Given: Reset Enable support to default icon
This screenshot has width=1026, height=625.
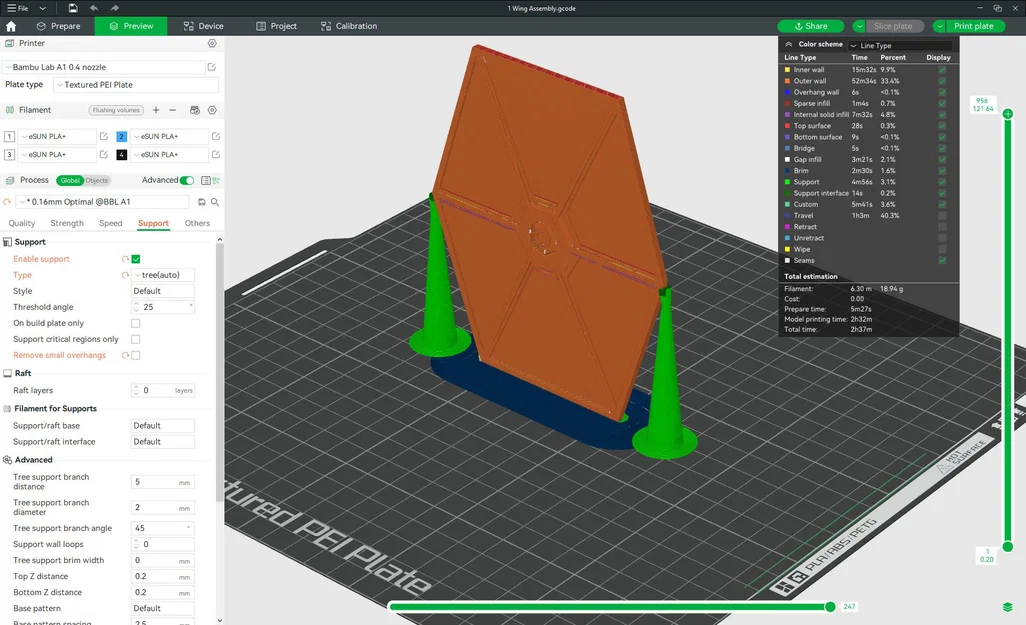Looking at the screenshot, I should [125, 259].
